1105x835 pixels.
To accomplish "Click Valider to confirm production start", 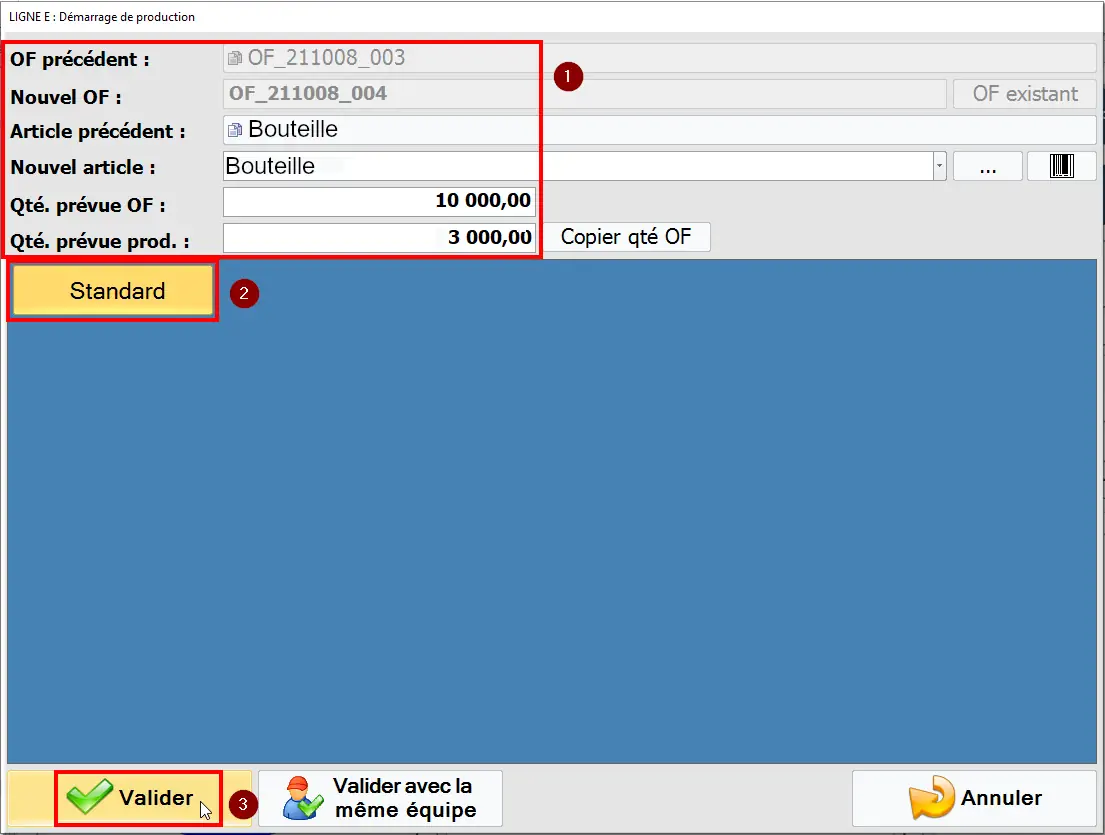I will [x=130, y=798].
